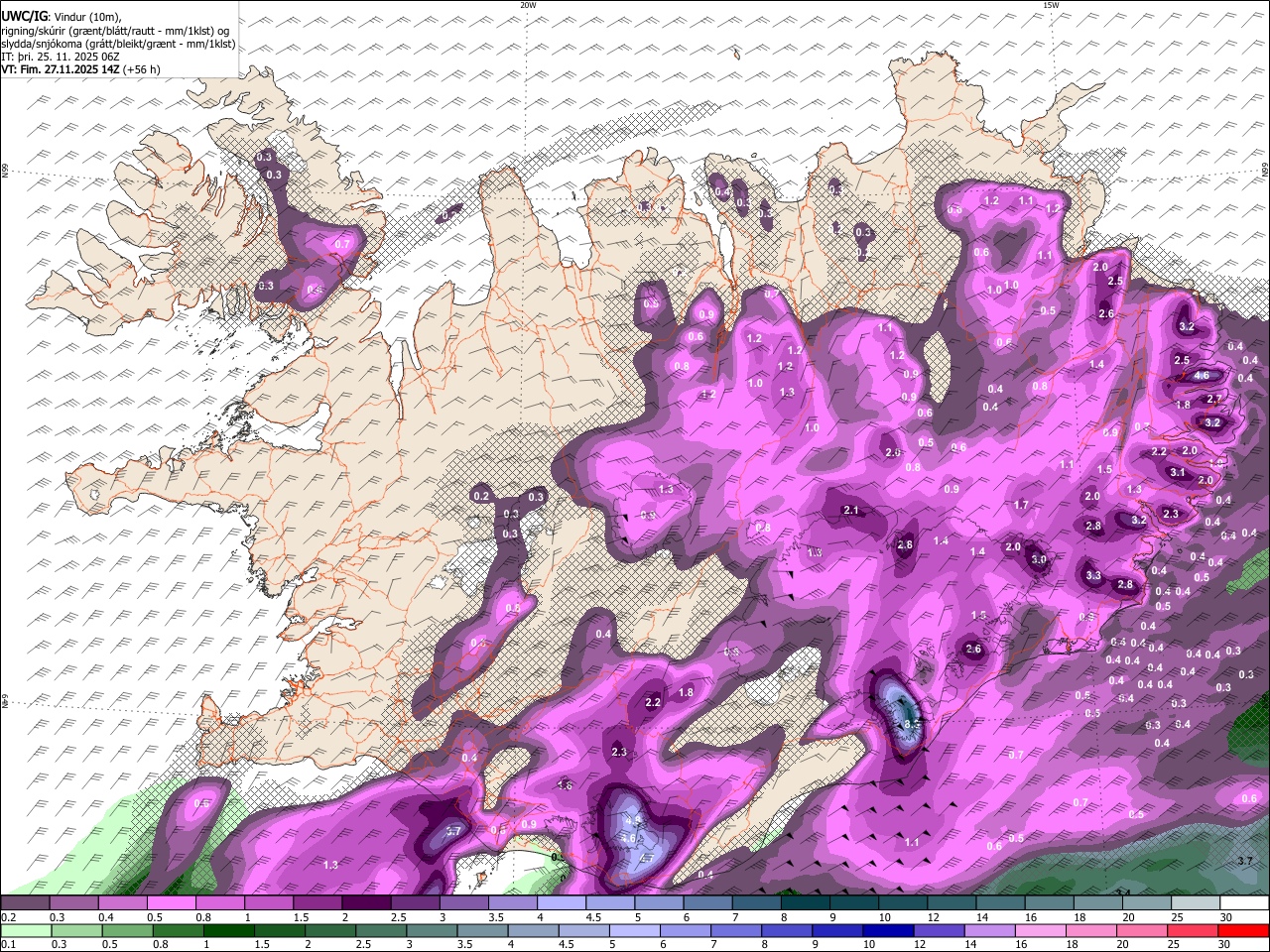Click the 3.0 value on the map
Image resolution: width=1270 pixels, height=952 pixels.
pyautogui.click(x=1039, y=559)
